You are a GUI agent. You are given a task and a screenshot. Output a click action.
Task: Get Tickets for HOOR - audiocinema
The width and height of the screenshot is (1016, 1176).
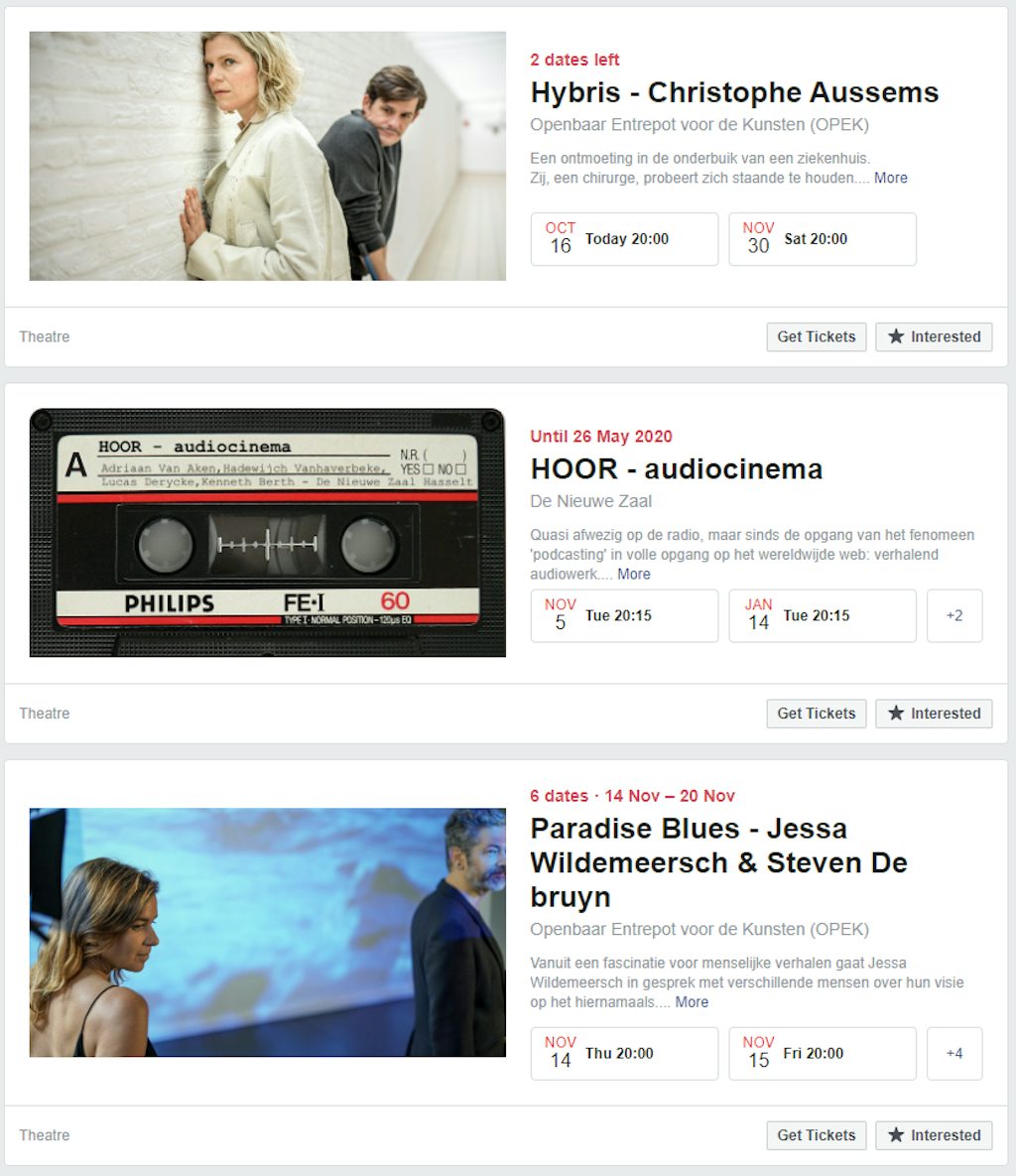pyautogui.click(x=816, y=714)
